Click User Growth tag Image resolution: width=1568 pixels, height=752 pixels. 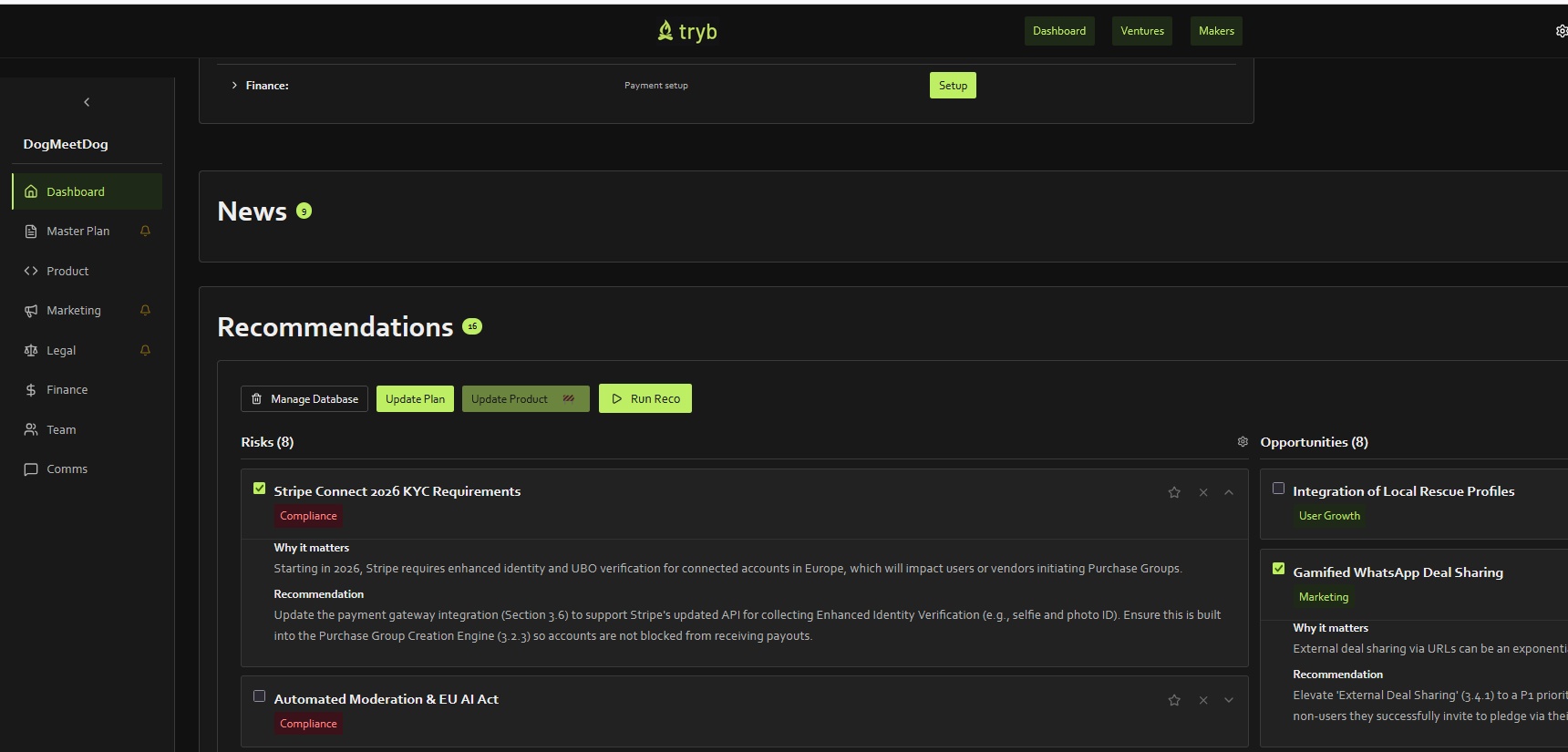(1329, 516)
